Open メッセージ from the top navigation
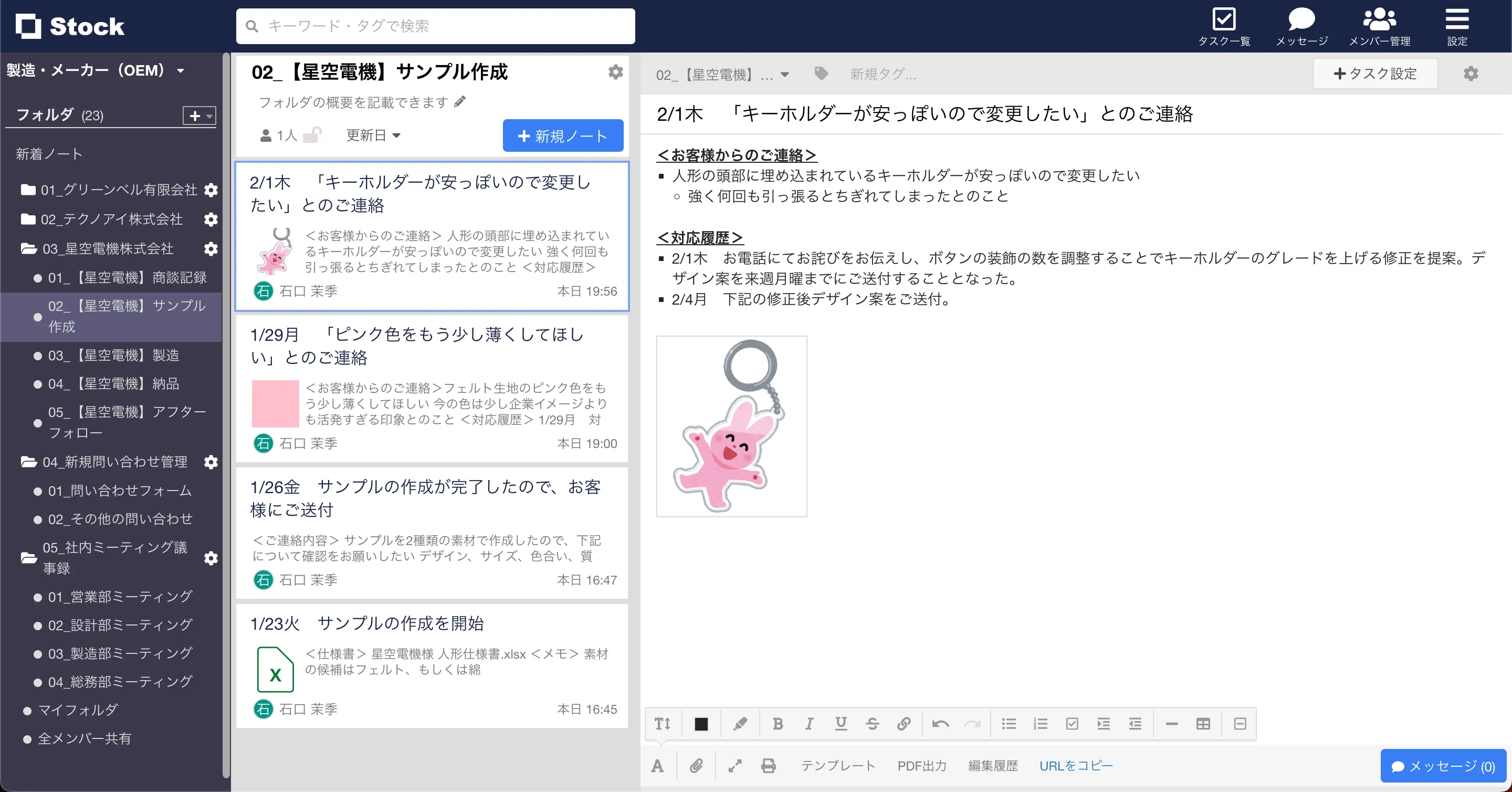Image resolution: width=1512 pixels, height=792 pixels. (1301, 25)
